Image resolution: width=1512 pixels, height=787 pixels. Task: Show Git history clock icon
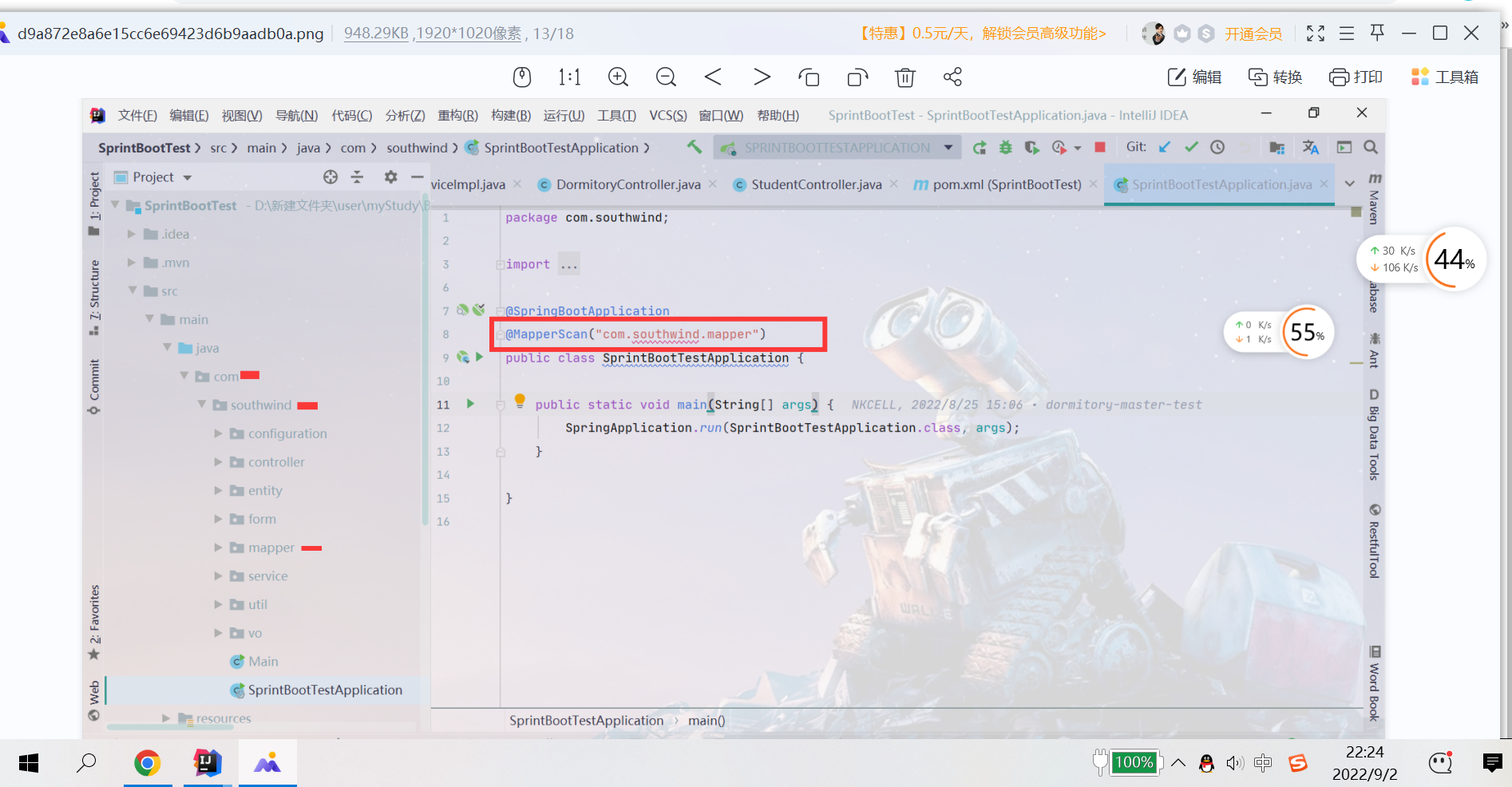(1217, 147)
